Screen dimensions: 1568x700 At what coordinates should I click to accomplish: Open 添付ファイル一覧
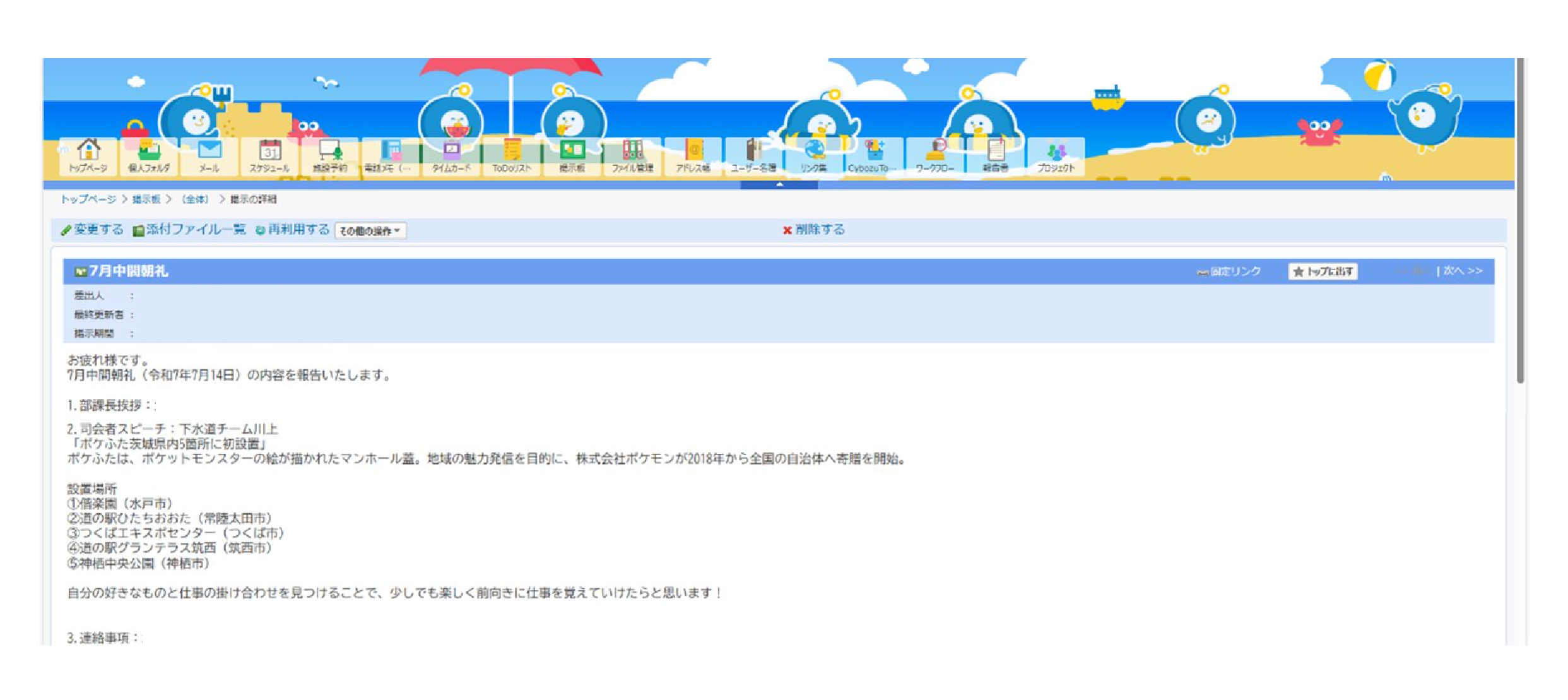pyautogui.click(x=189, y=230)
